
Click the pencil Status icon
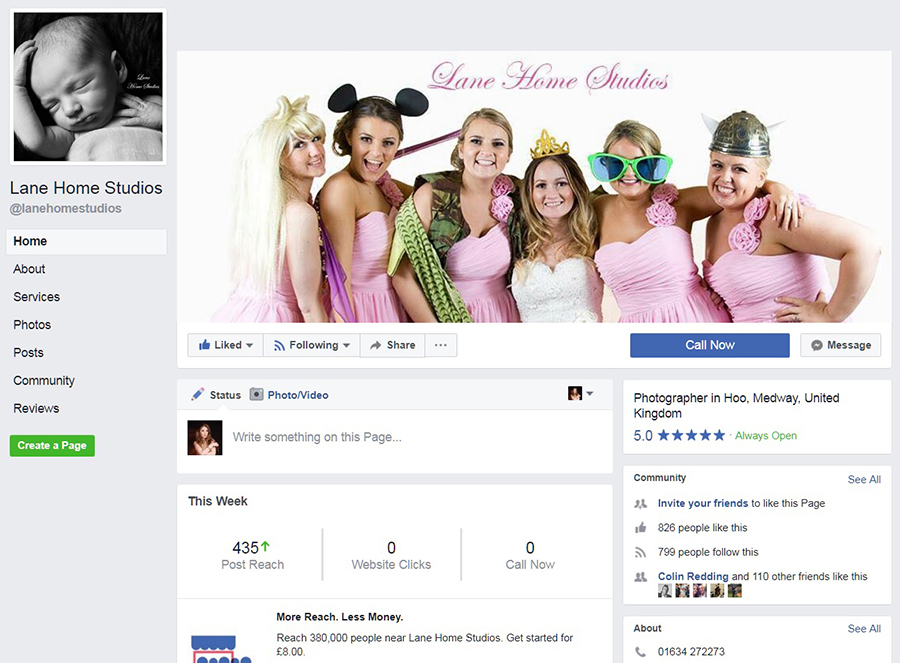pyautogui.click(x=198, y=394)
